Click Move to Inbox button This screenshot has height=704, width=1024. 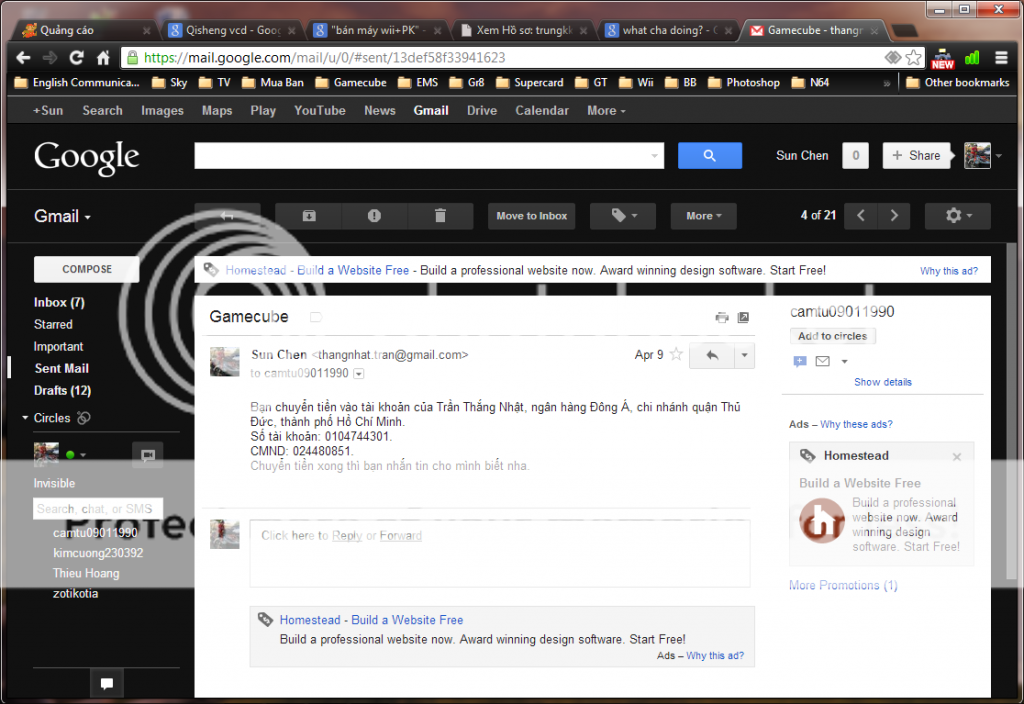point(532,216)
